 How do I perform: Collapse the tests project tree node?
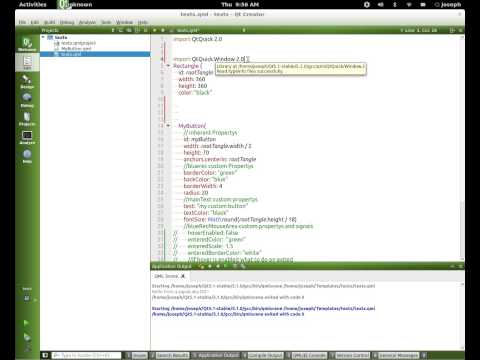pos(43,37)
